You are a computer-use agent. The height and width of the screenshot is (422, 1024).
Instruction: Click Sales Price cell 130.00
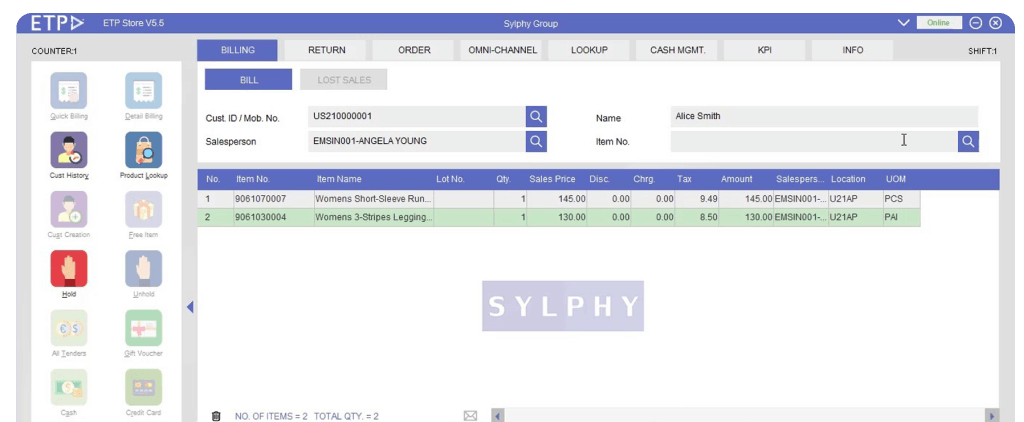557,218
